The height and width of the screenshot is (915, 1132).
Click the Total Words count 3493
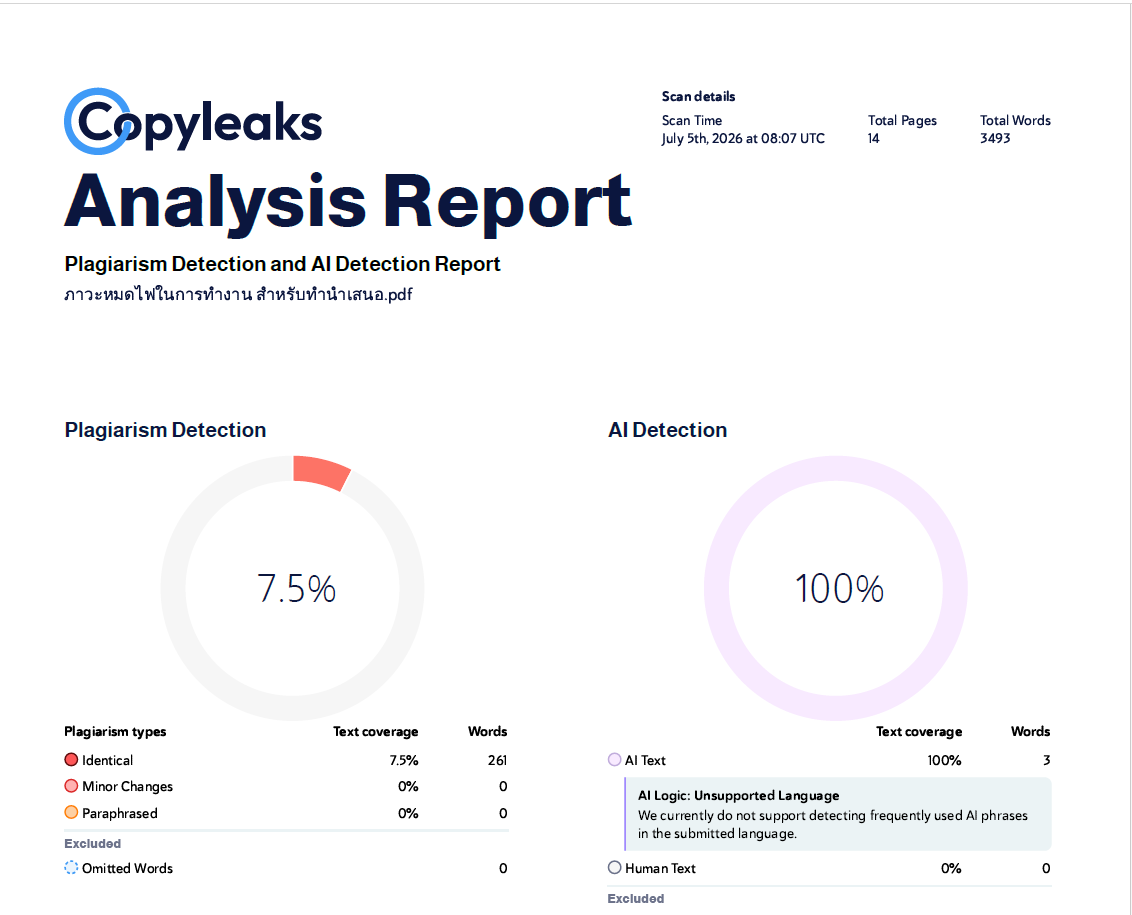point(995,139)
